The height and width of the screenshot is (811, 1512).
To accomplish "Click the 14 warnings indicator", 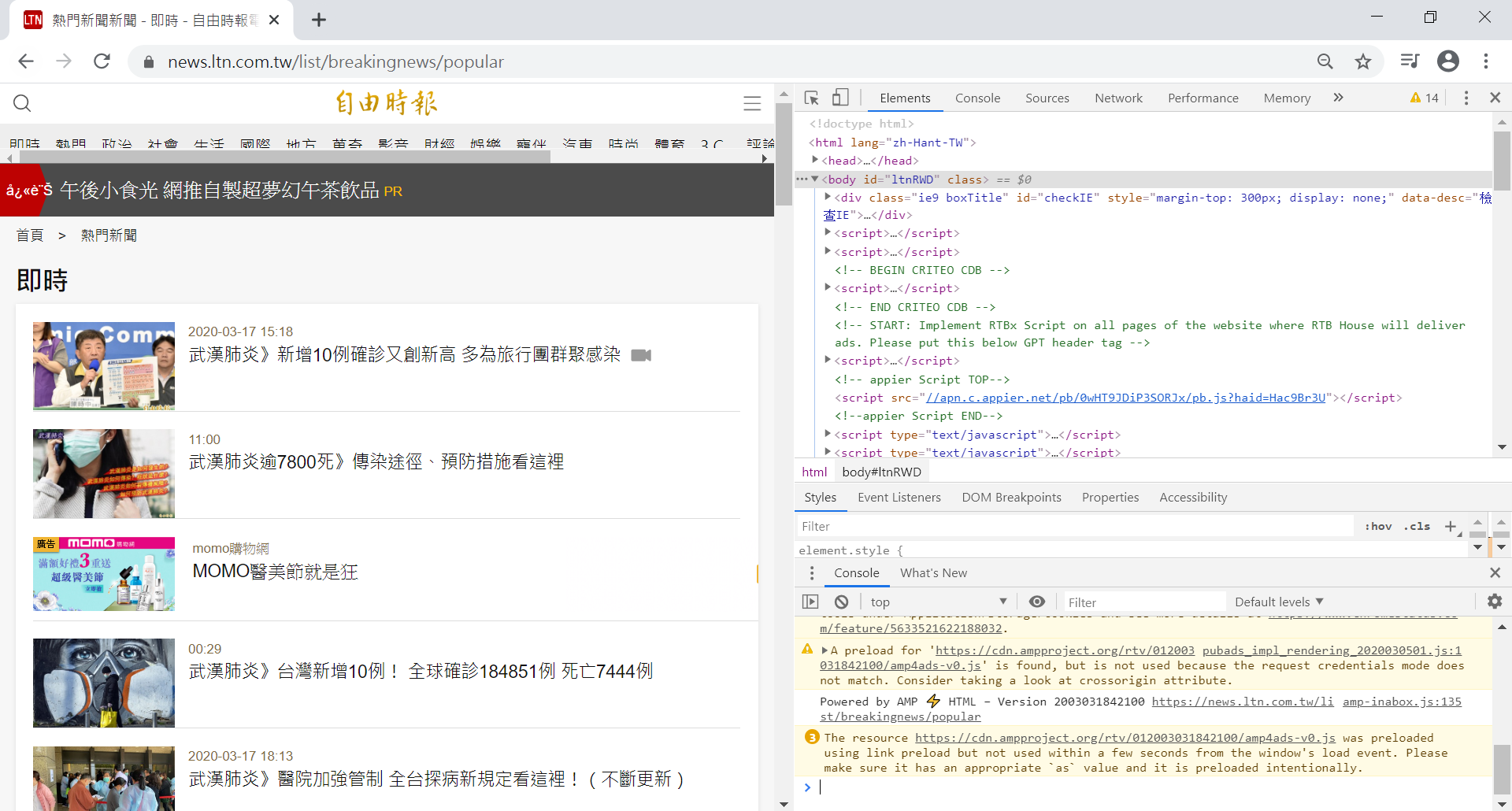I will (x=1425, y=98).
